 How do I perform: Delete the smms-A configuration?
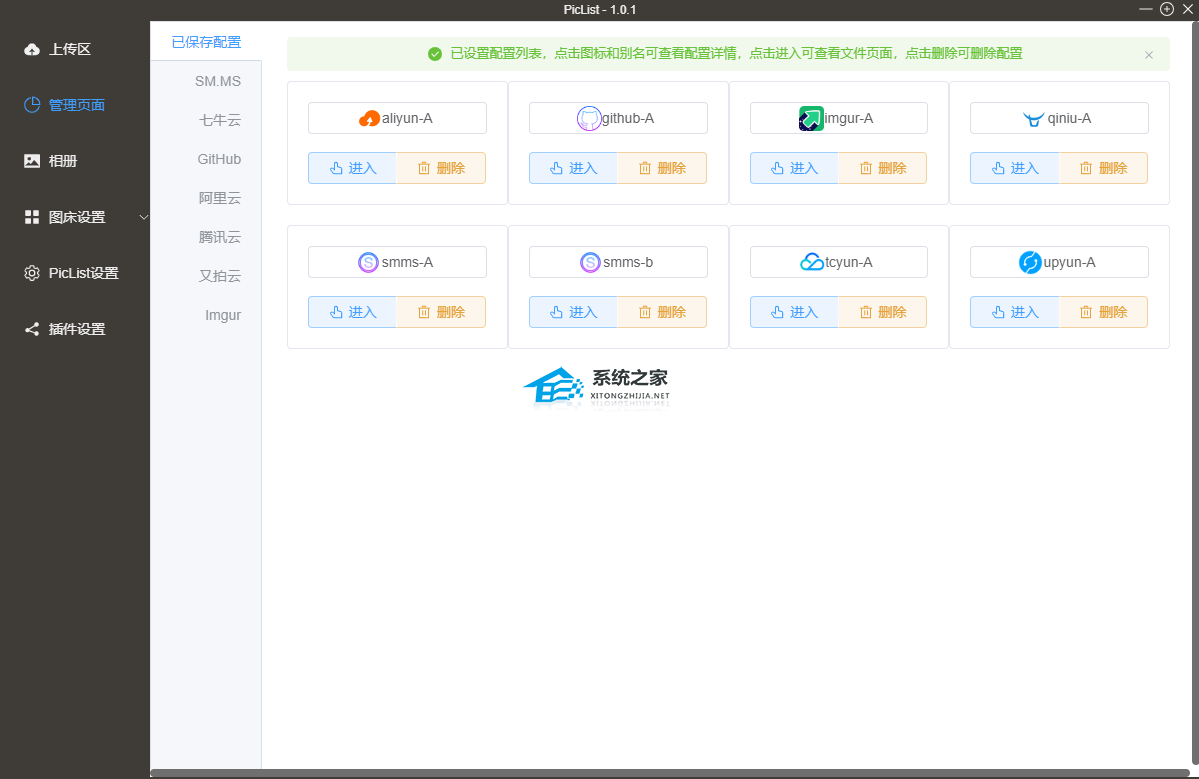pos(440,312)
